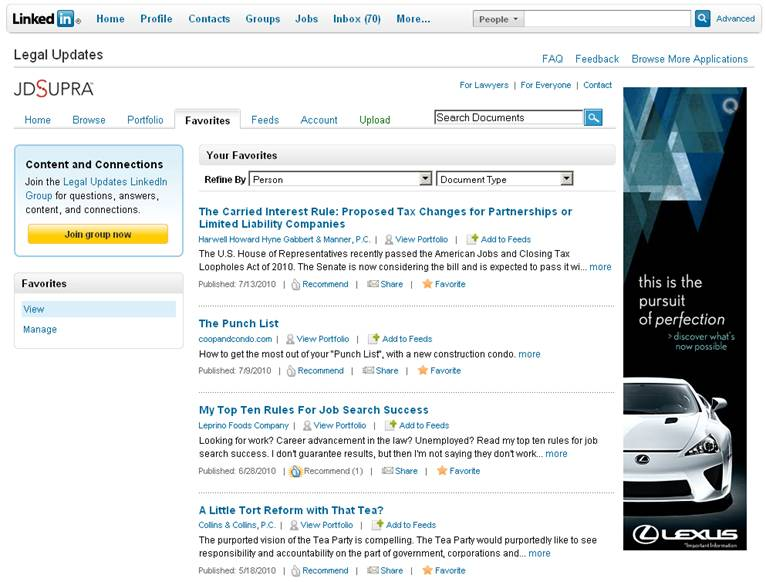Click the Advanced search link
The height and width of the screenshot is (582, 766).
pos(735,19)
